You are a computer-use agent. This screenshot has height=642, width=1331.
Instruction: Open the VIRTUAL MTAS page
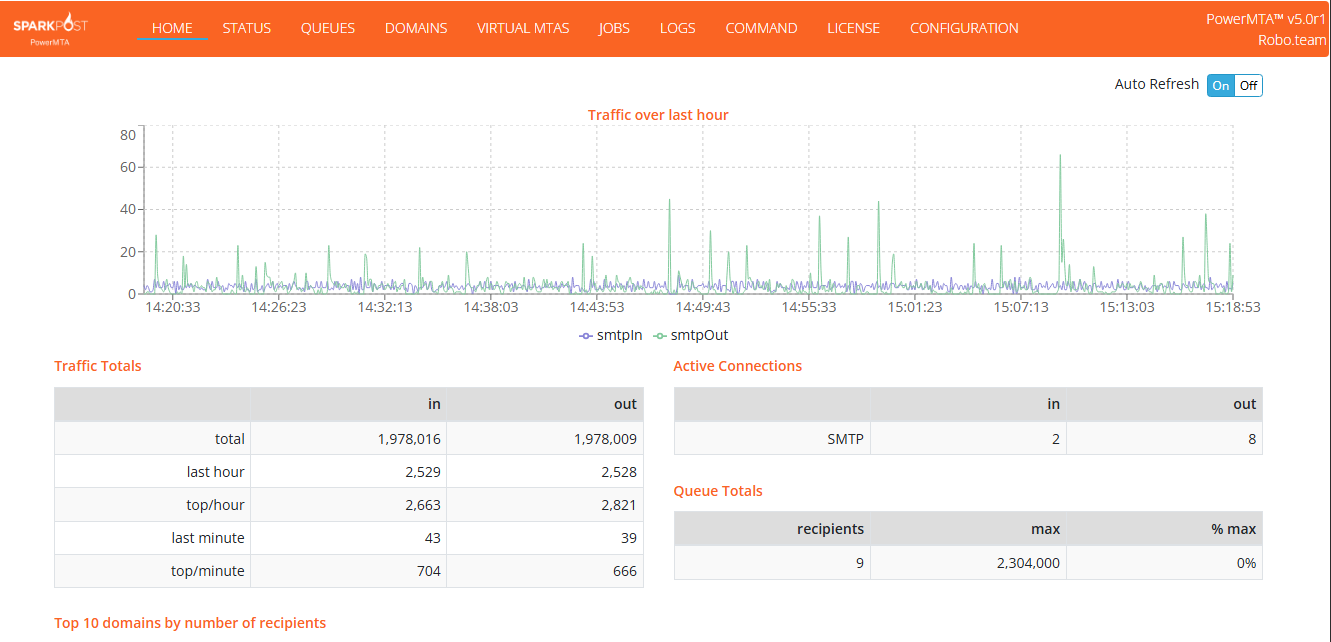[523, 28]
